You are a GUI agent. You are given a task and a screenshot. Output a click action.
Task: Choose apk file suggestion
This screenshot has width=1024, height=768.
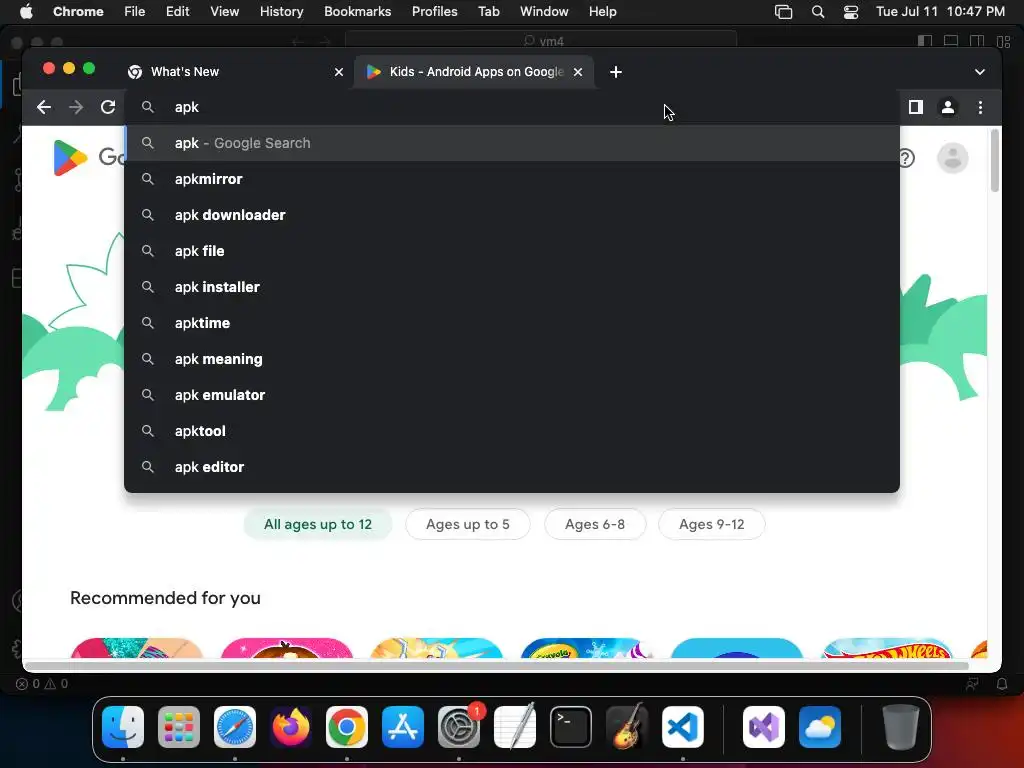[512, 251]
